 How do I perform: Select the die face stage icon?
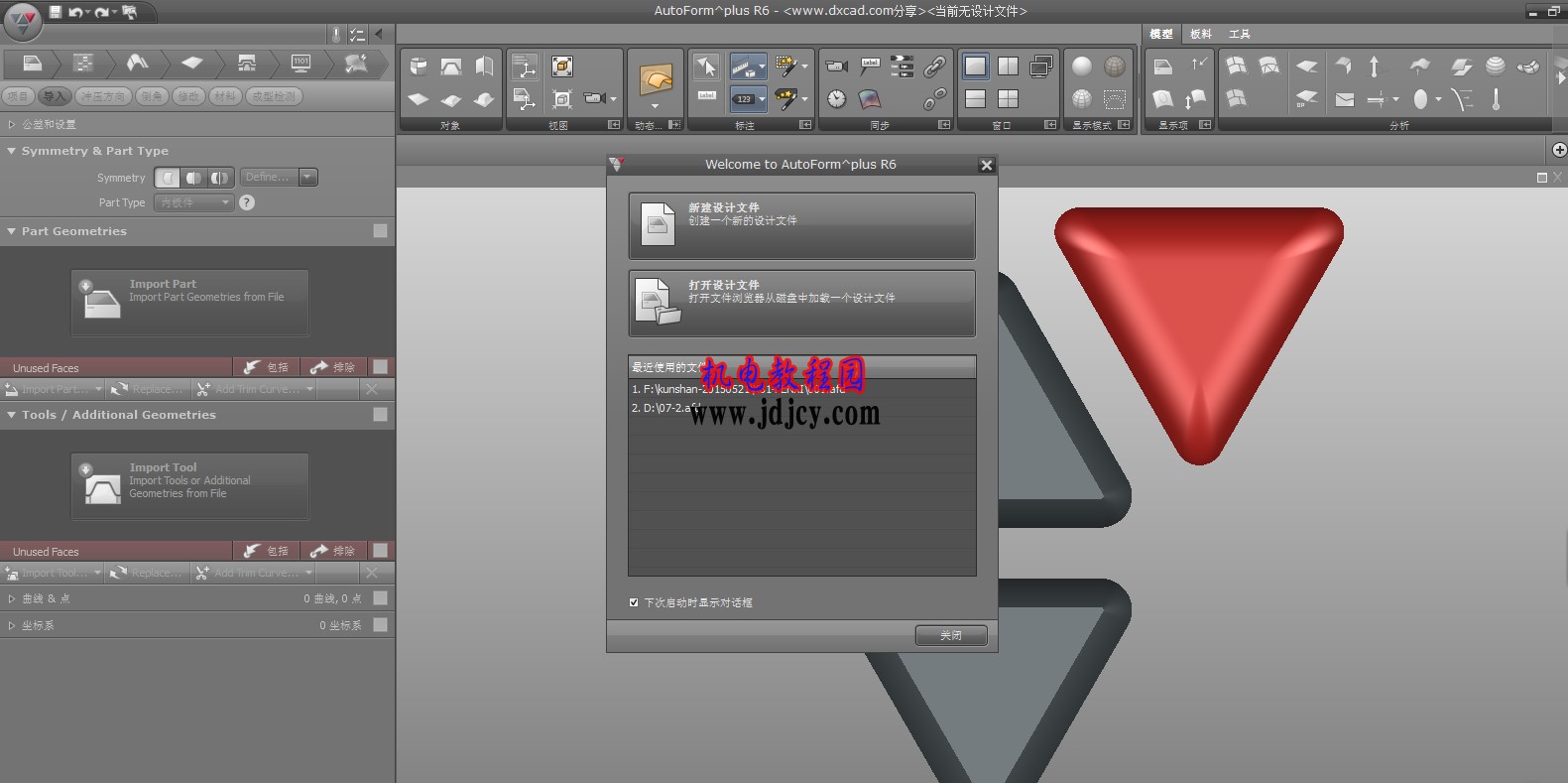(138, 64)
